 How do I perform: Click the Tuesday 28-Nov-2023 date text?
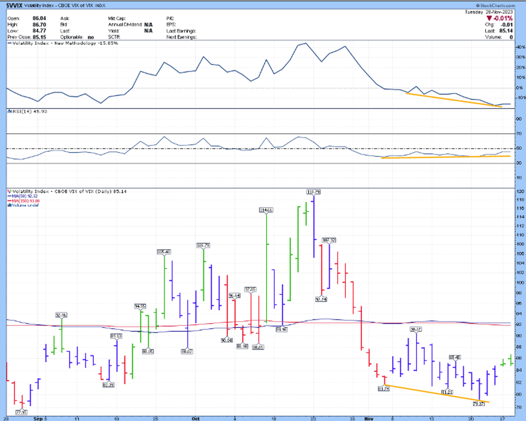click(x=489, y=12)
